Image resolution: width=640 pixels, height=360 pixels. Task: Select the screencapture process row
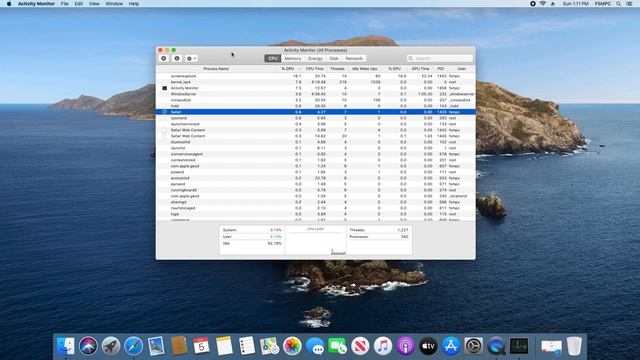coord(316,76)
